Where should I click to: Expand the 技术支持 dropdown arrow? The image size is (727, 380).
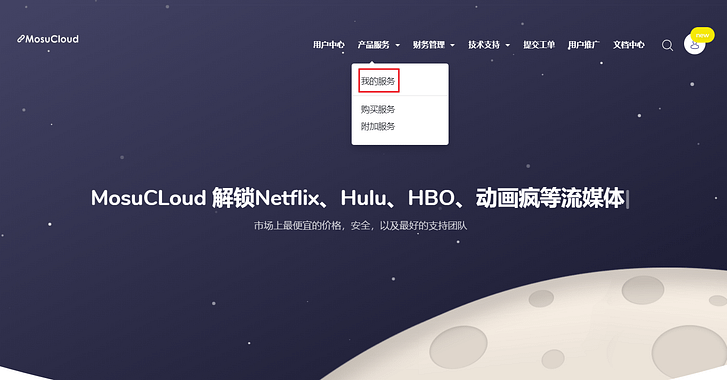click(x=508, y=45)
